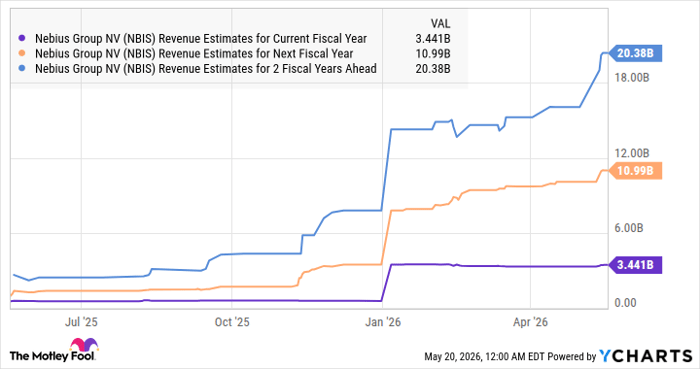The height and width of the screenshot is (369, 700).
Task: Click The Motley Fool logo
Action: 53,350
